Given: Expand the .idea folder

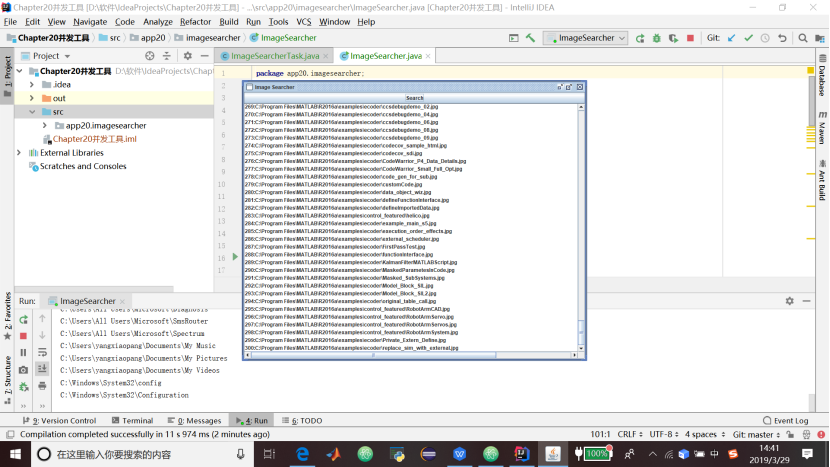Looking at the screenshot, I should coord(32,85).
